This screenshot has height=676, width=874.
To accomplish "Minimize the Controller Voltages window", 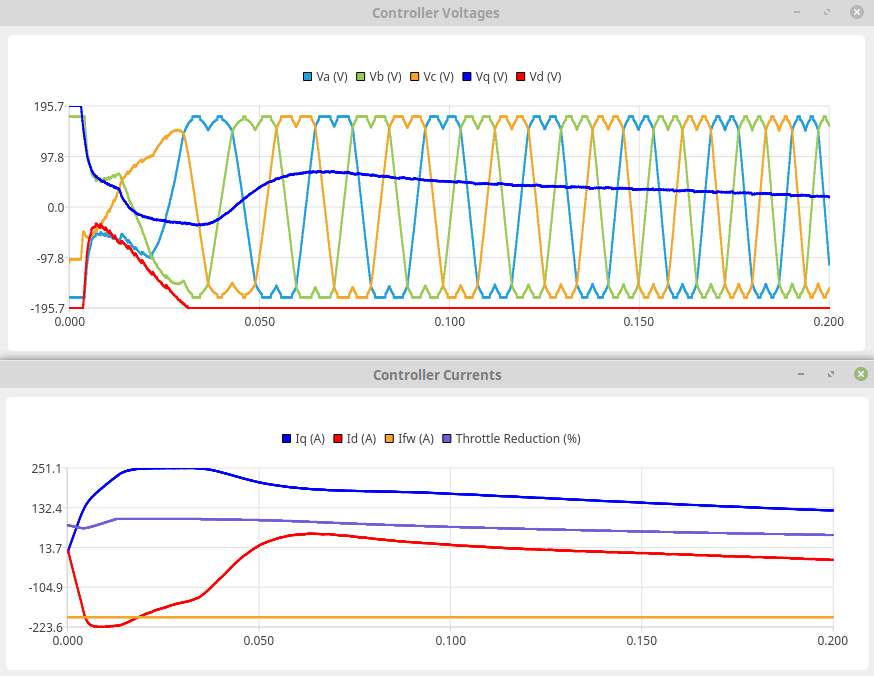I will 797,12.
